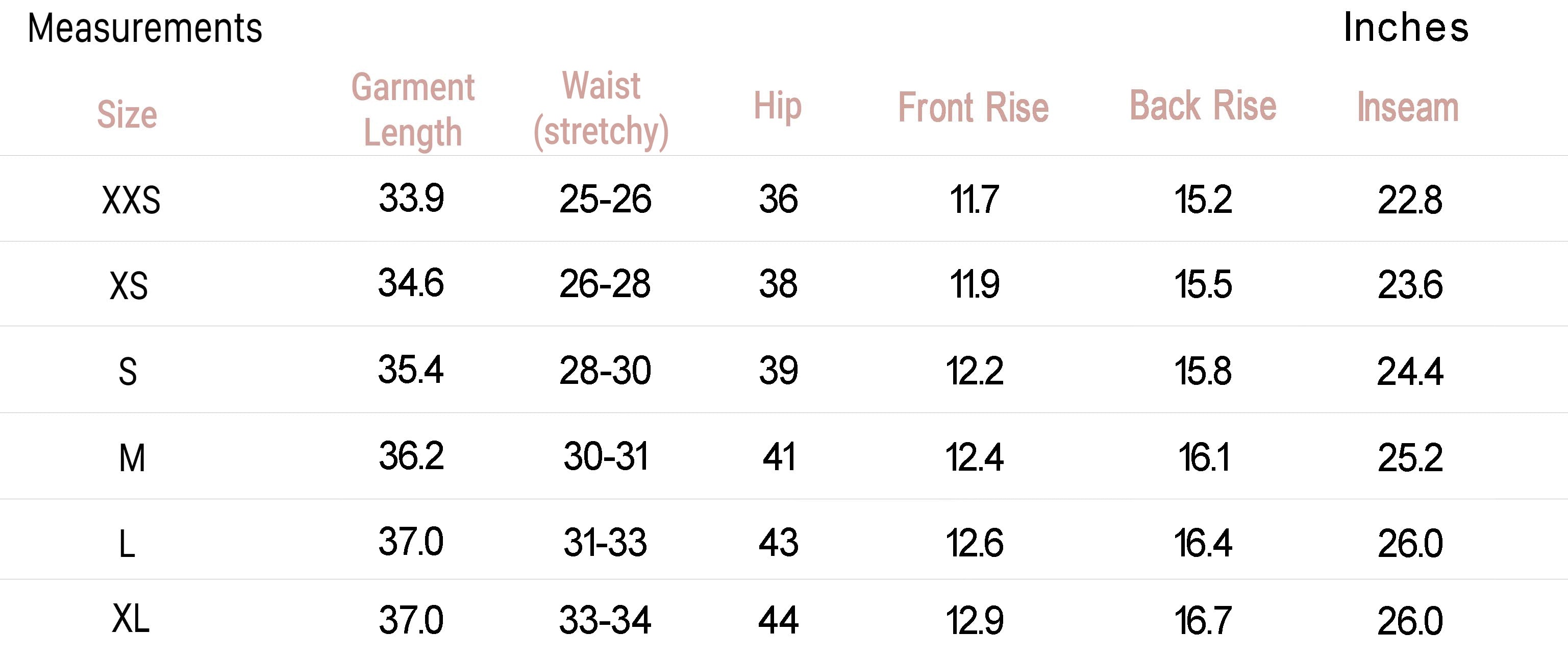Click the Front Rise column header

point(974,108)
